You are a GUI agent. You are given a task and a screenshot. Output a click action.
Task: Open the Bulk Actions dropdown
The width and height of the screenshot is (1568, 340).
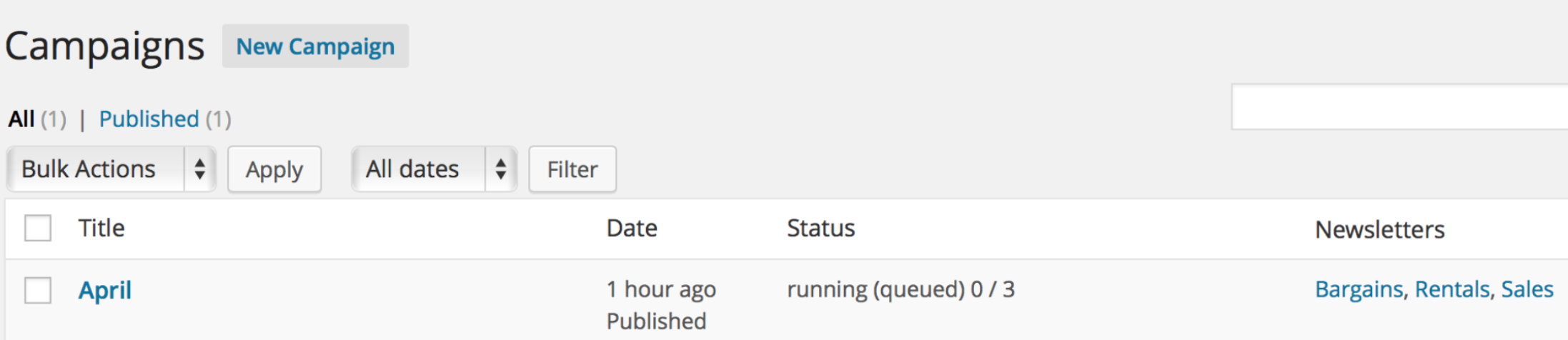coord(111,169)
